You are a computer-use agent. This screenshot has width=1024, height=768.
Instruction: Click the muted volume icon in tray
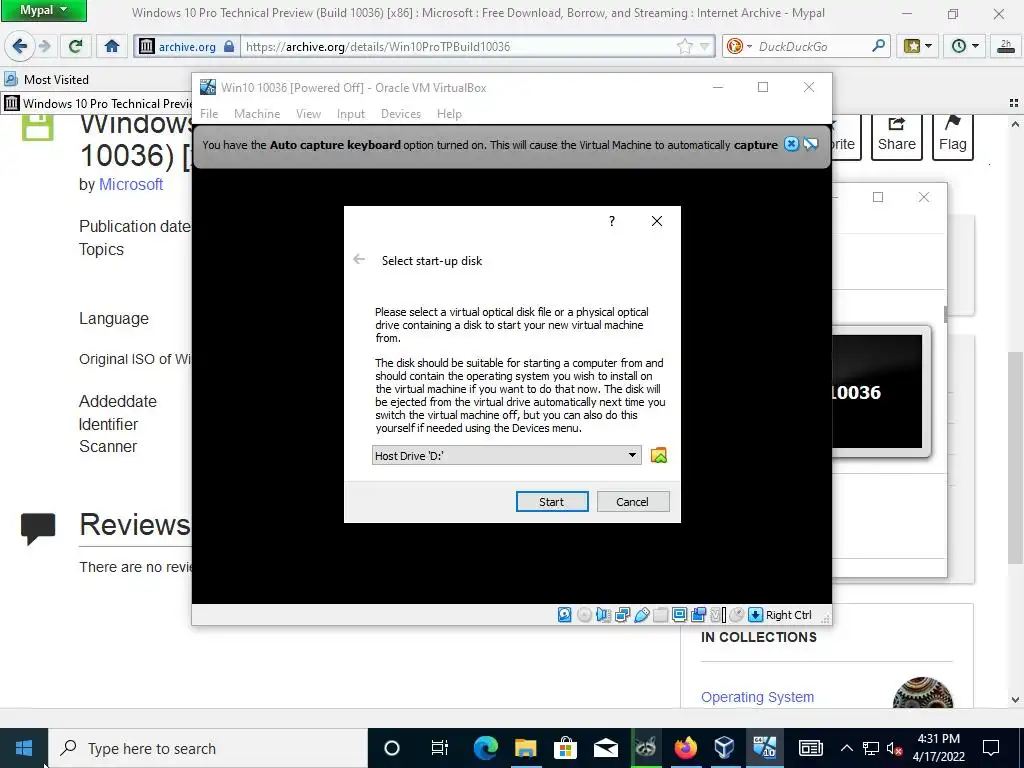pos(895,748)
